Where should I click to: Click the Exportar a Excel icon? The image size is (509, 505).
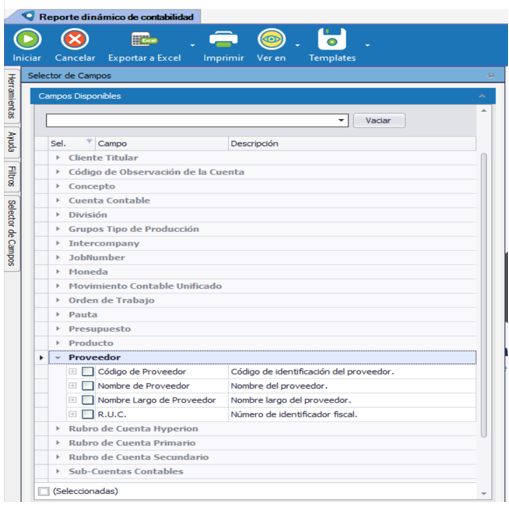pos(144,40)
